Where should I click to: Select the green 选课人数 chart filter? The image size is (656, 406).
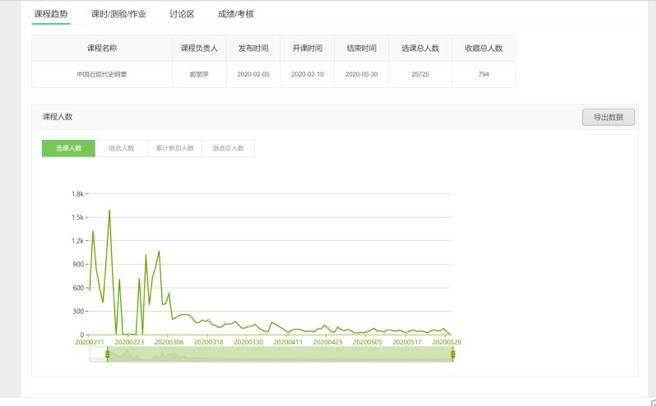pyautogui.click(x=68, y=148)
